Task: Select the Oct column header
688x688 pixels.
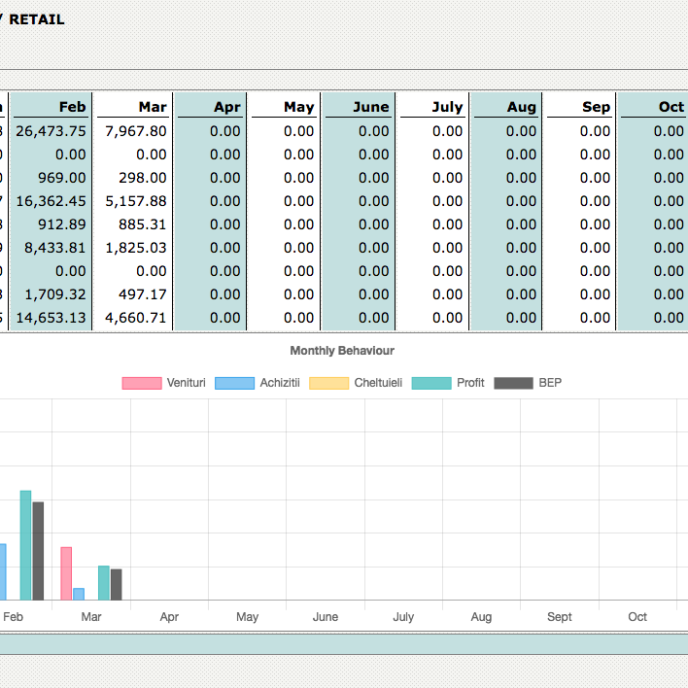Action: (670, 107)
